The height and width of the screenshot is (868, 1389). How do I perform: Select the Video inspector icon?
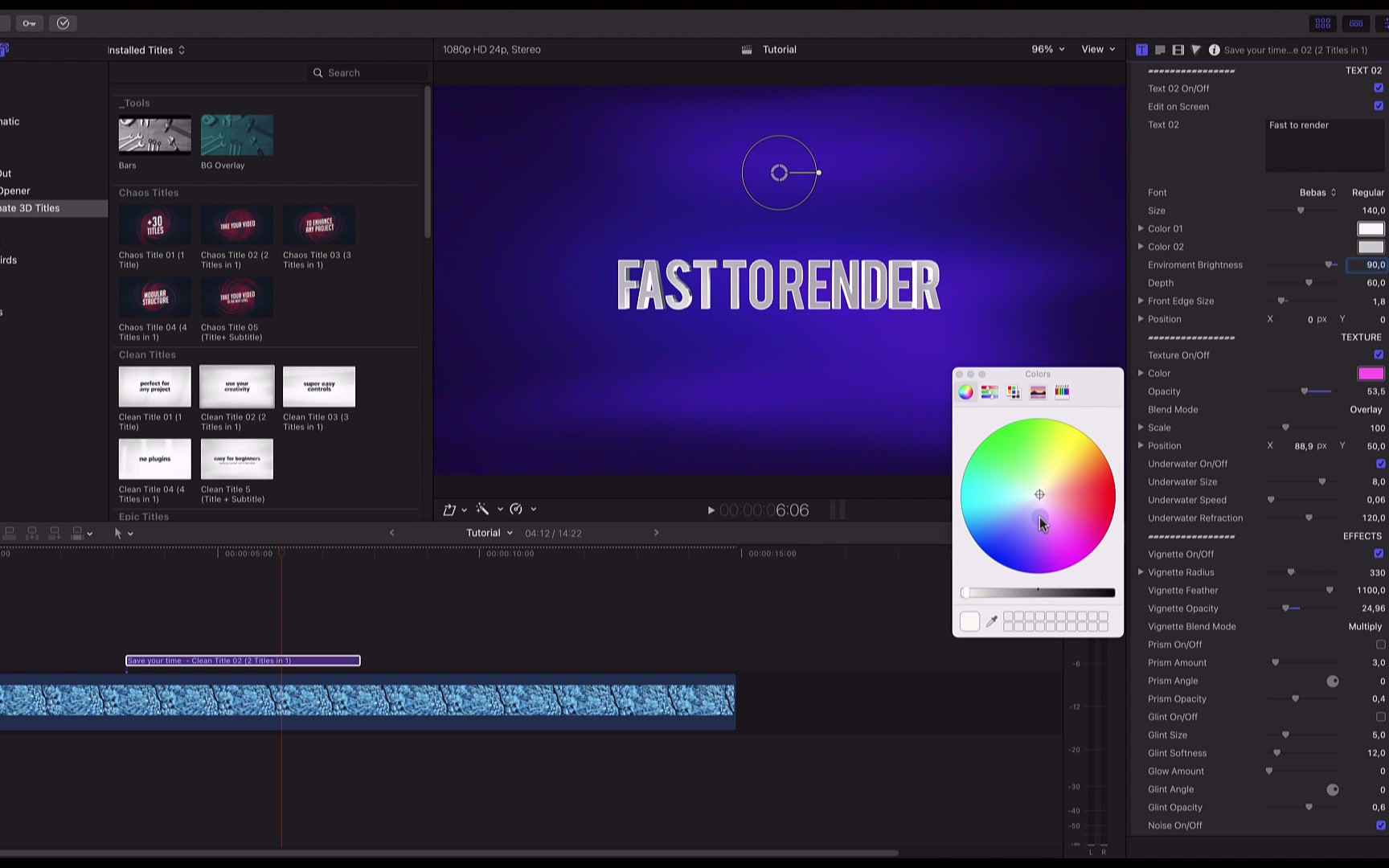pyautogui.click(x=1178, y=49)
